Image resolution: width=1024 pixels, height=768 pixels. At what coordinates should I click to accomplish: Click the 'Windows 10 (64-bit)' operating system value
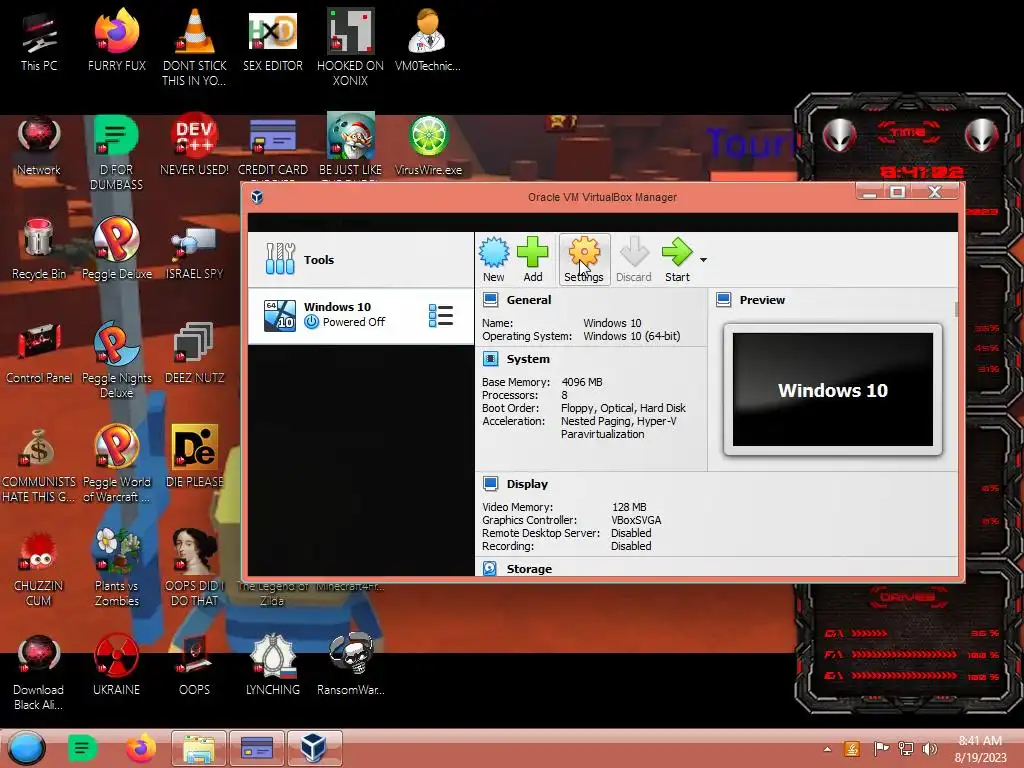(632, 336)
